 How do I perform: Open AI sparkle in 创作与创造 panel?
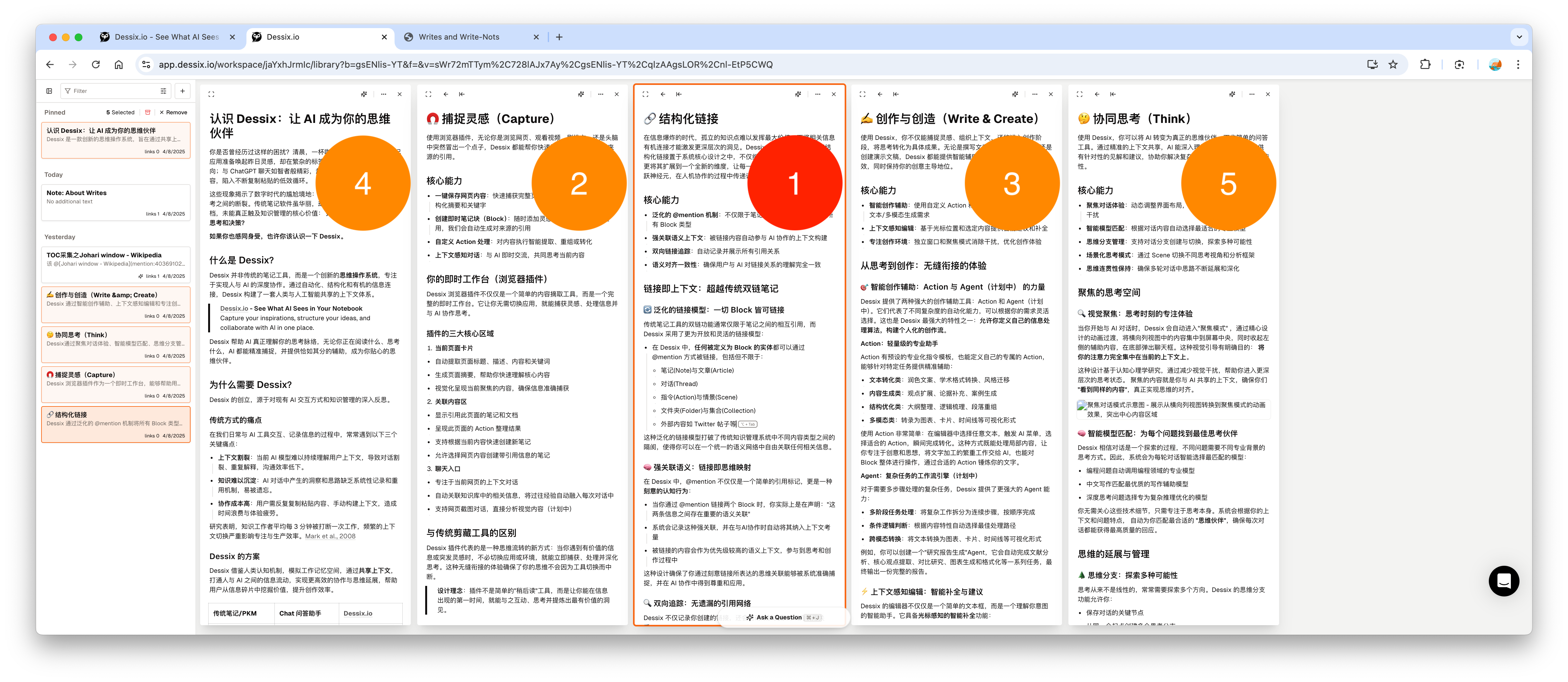1015,94
